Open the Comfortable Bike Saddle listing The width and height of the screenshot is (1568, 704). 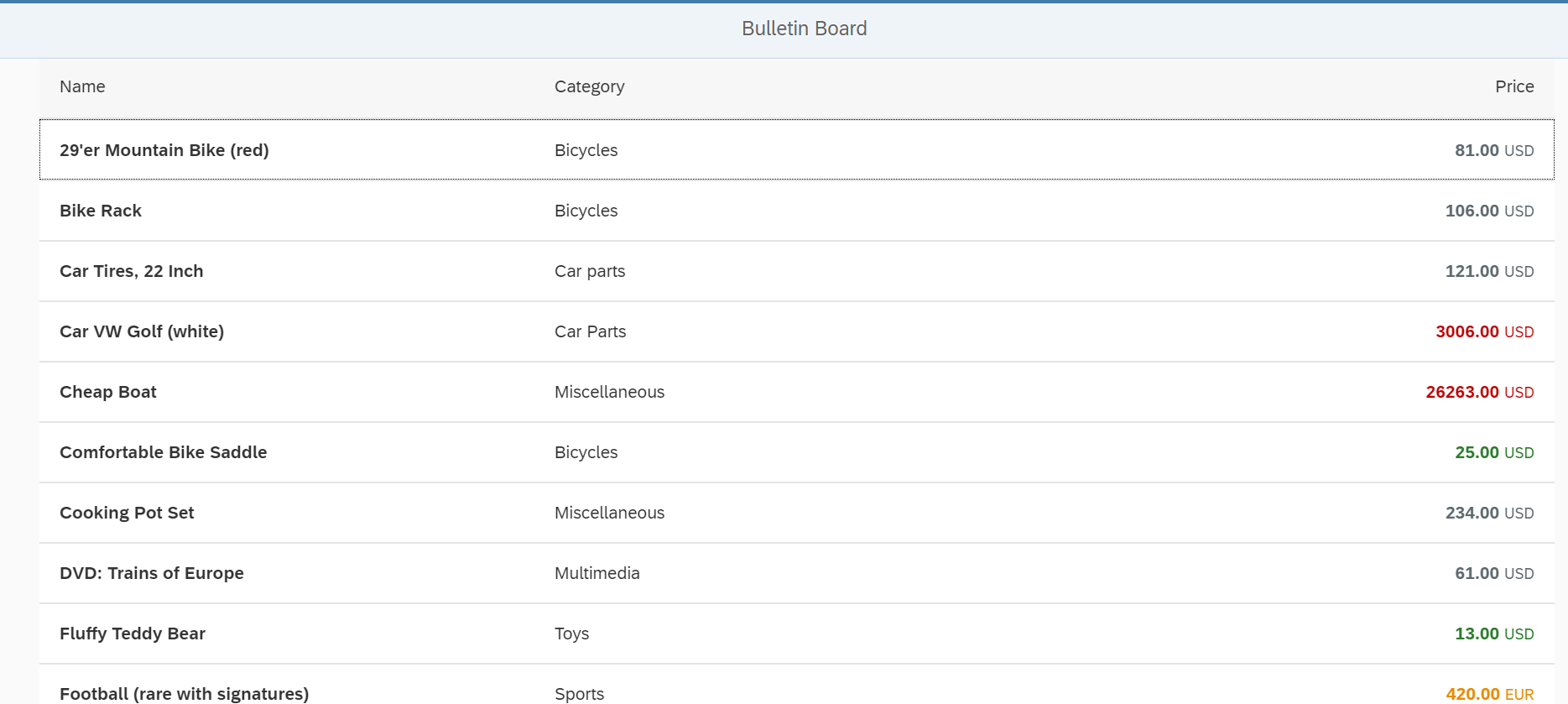click(x=164, y=452)
